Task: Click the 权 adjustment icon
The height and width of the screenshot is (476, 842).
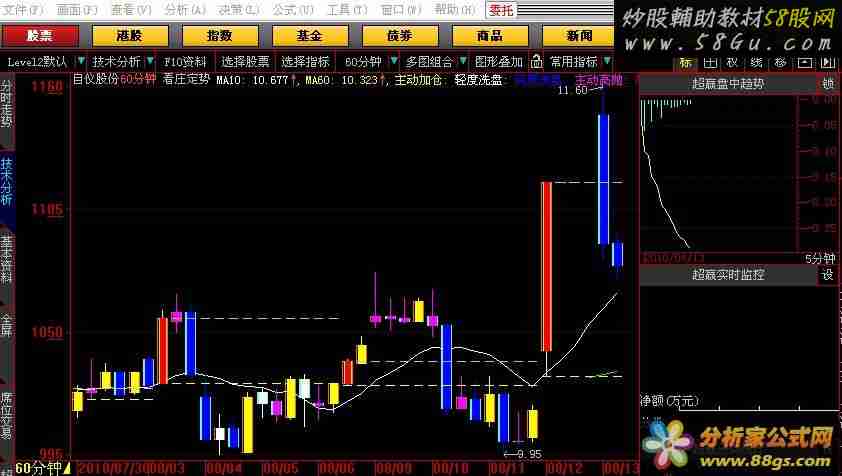Action: click(733, 63)
